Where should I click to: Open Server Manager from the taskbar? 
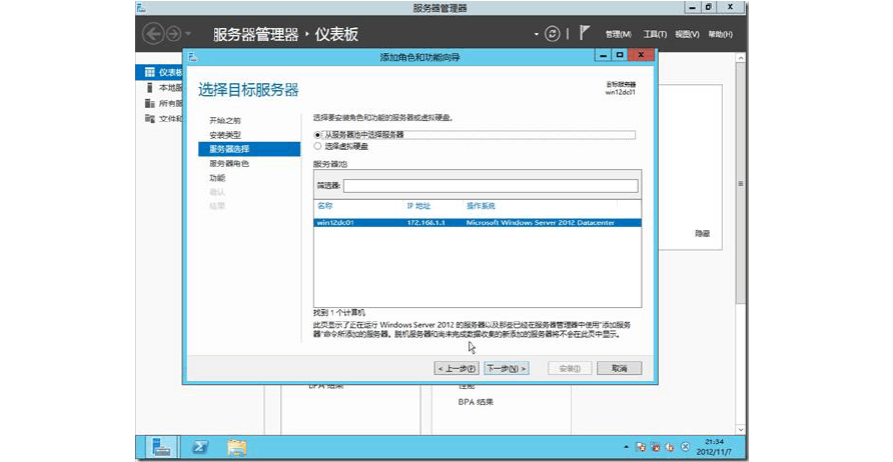point(160,447)
